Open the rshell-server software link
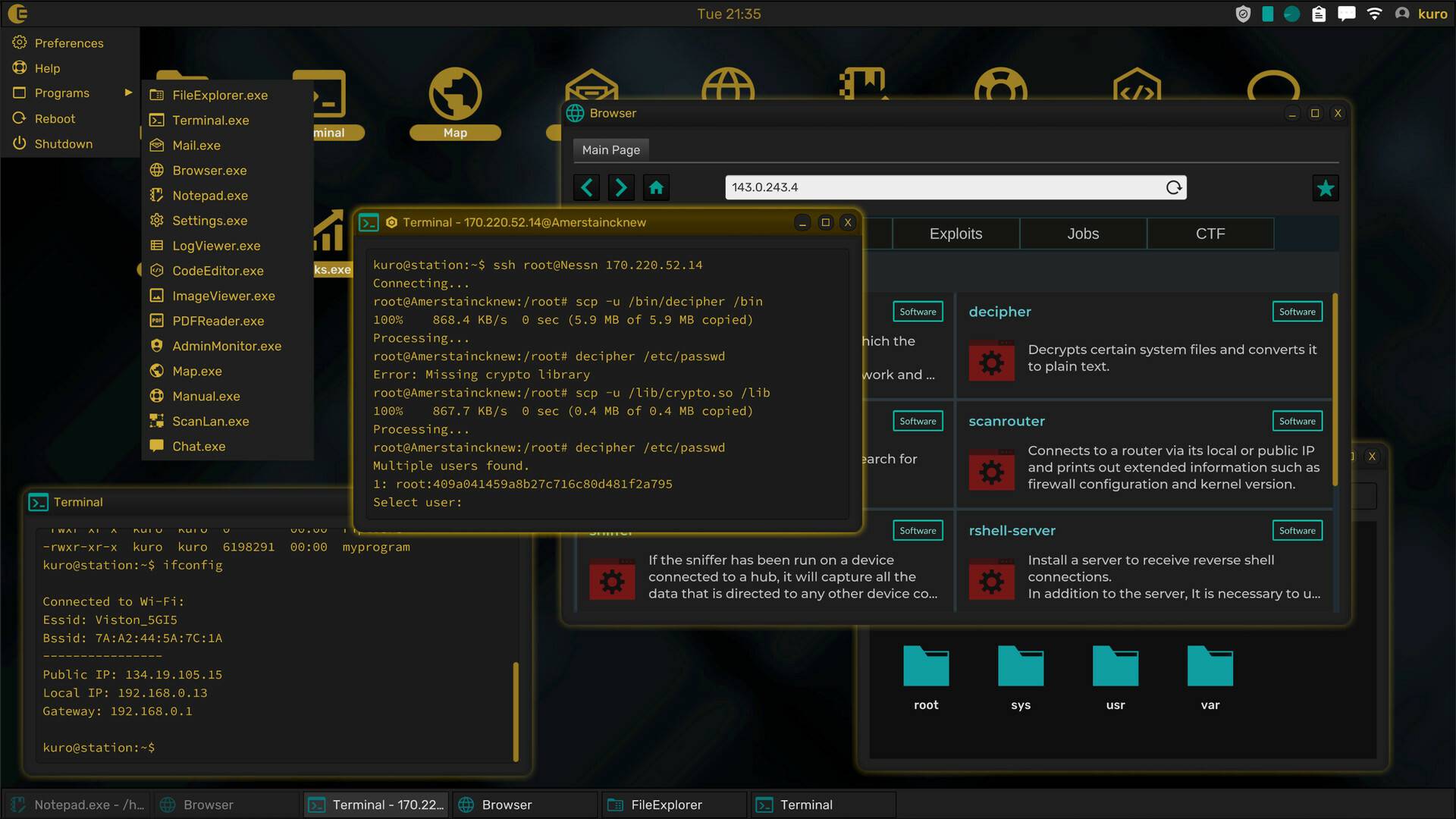Image resolution: width=1456 pixels, height=819 pixels. click(x=1012, y=530)
